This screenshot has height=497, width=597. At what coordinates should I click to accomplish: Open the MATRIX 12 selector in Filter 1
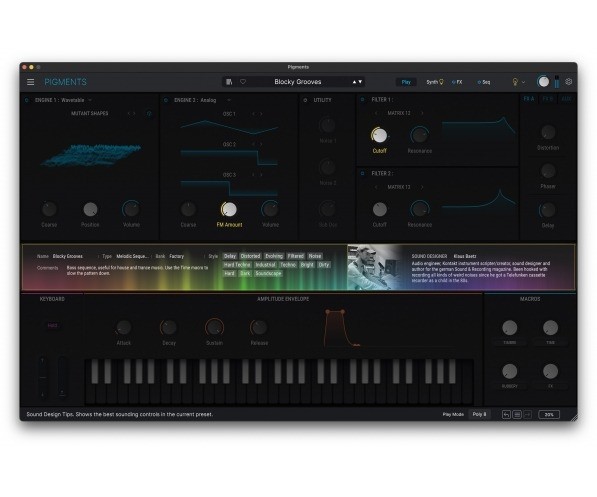399,113
